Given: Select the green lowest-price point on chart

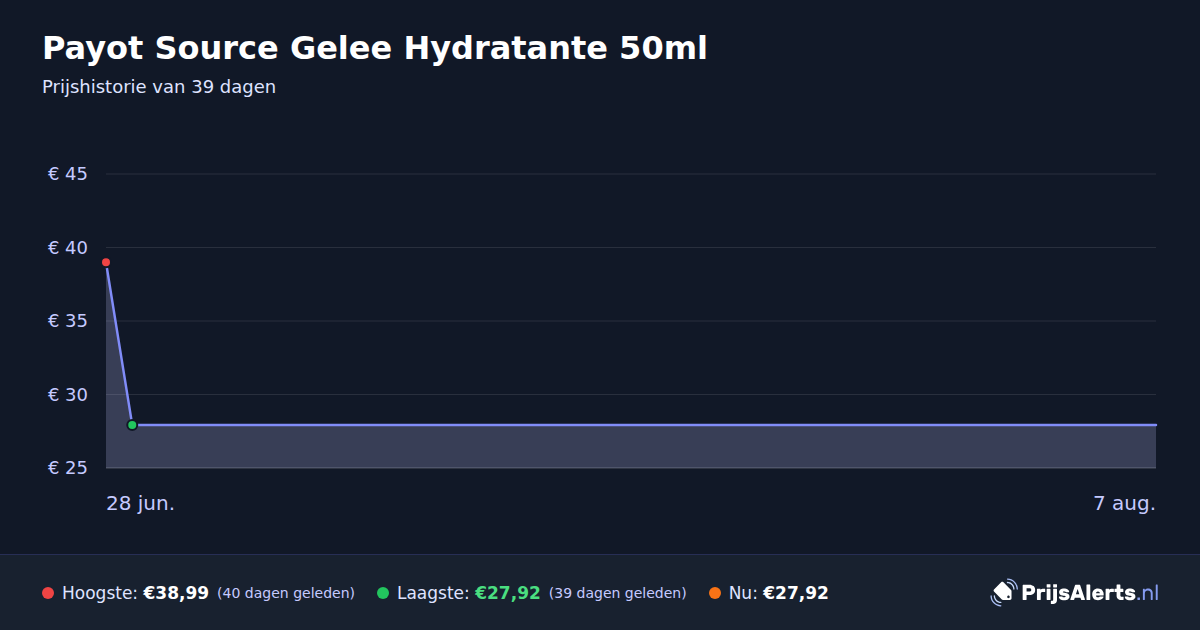Looking at the screenshot, I should click(132, 425).
